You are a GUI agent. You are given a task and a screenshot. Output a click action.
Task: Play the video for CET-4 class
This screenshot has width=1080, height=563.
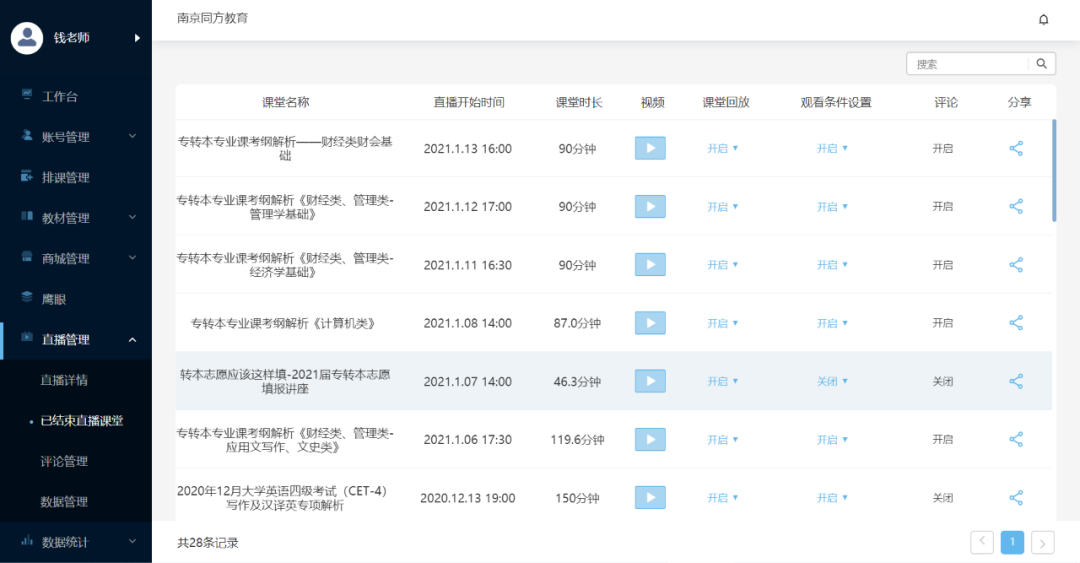pyautogui.click(x=650, y=498)
